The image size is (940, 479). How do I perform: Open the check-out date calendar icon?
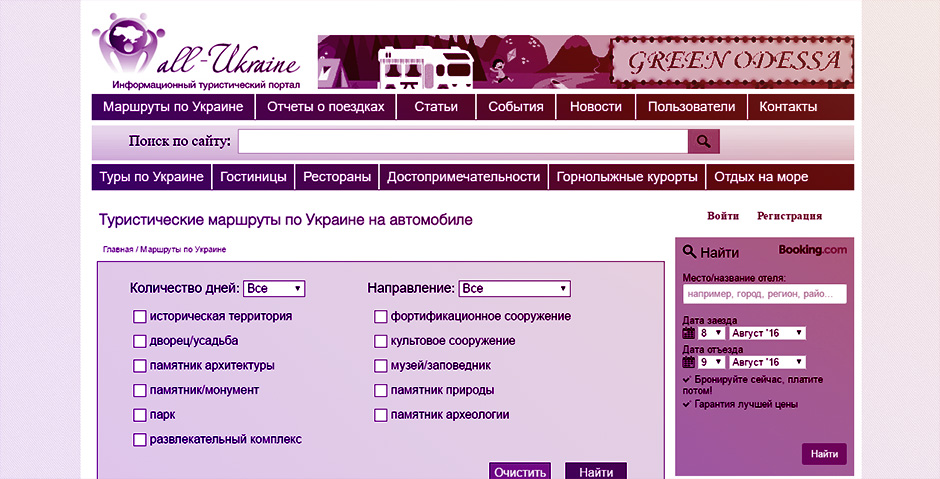point(688,362)
